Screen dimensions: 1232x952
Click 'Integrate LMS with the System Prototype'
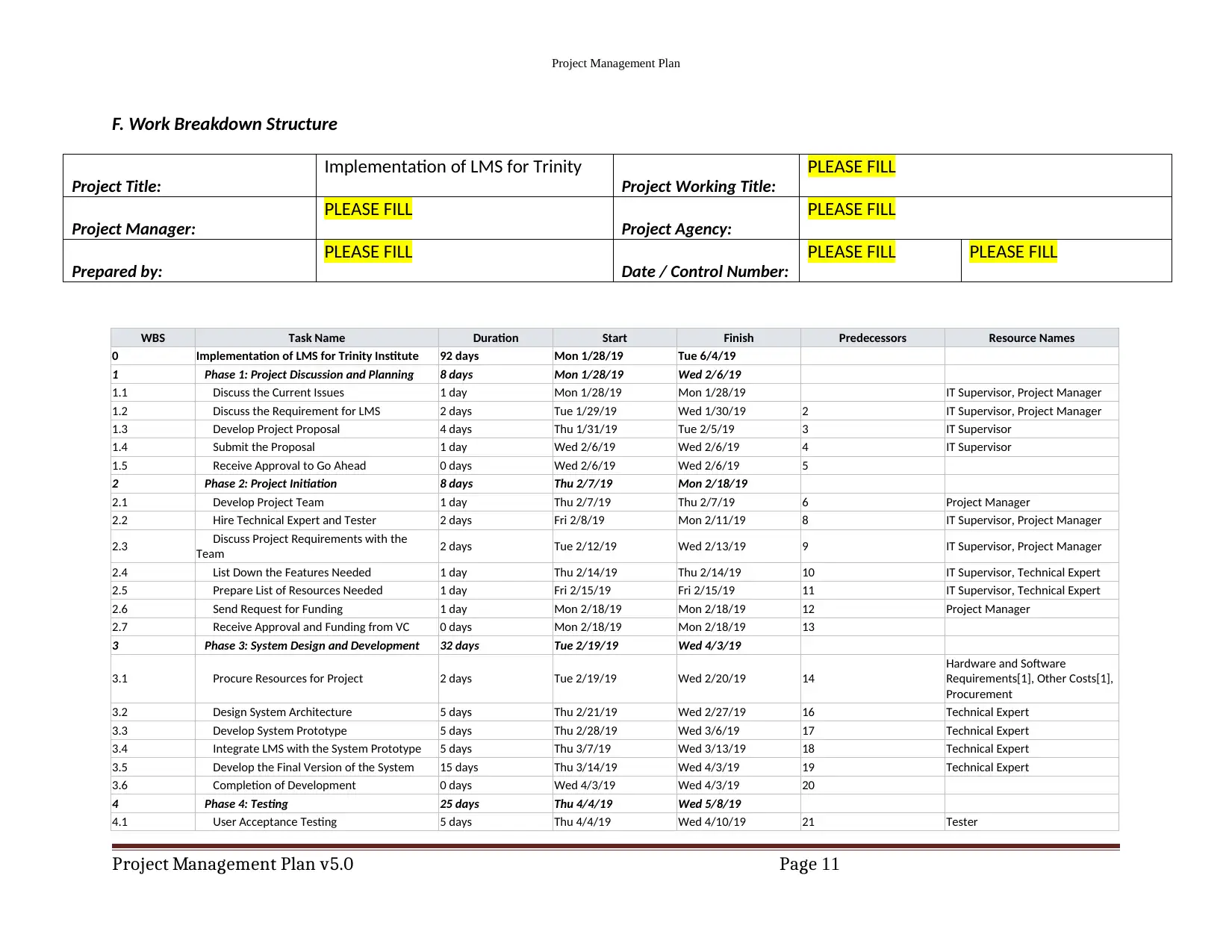(317, 749)
